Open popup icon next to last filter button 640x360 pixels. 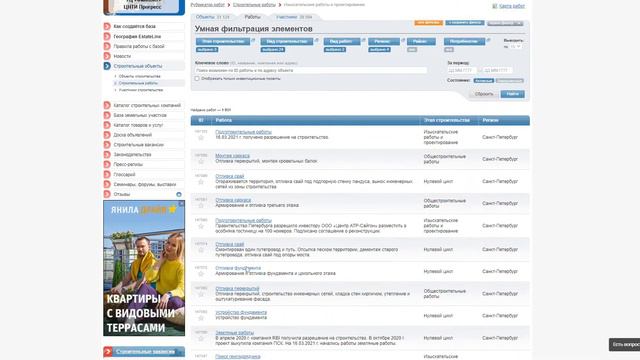(x=488, y=40)
